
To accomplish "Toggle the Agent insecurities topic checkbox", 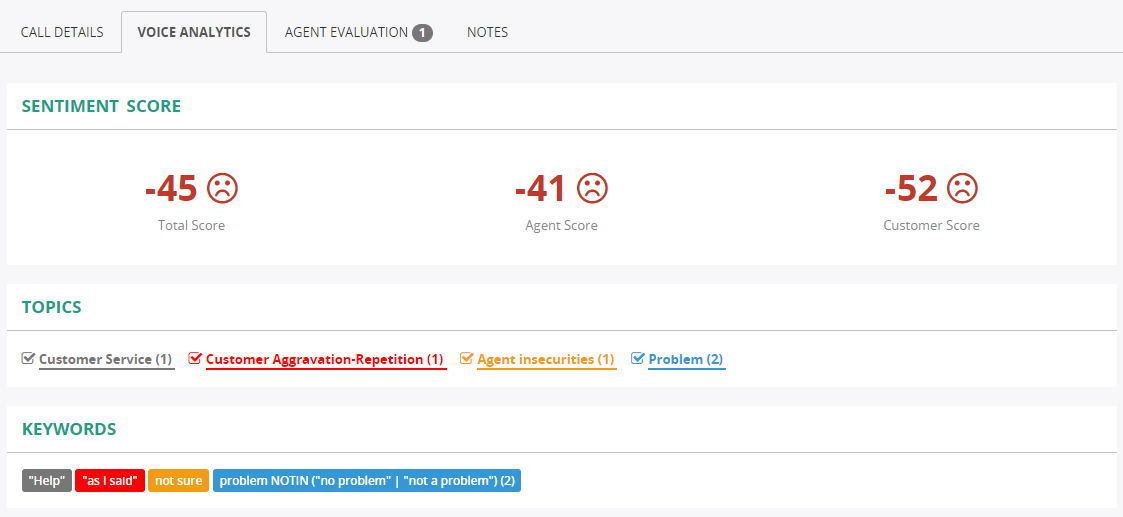I will (x=466, y=358).
